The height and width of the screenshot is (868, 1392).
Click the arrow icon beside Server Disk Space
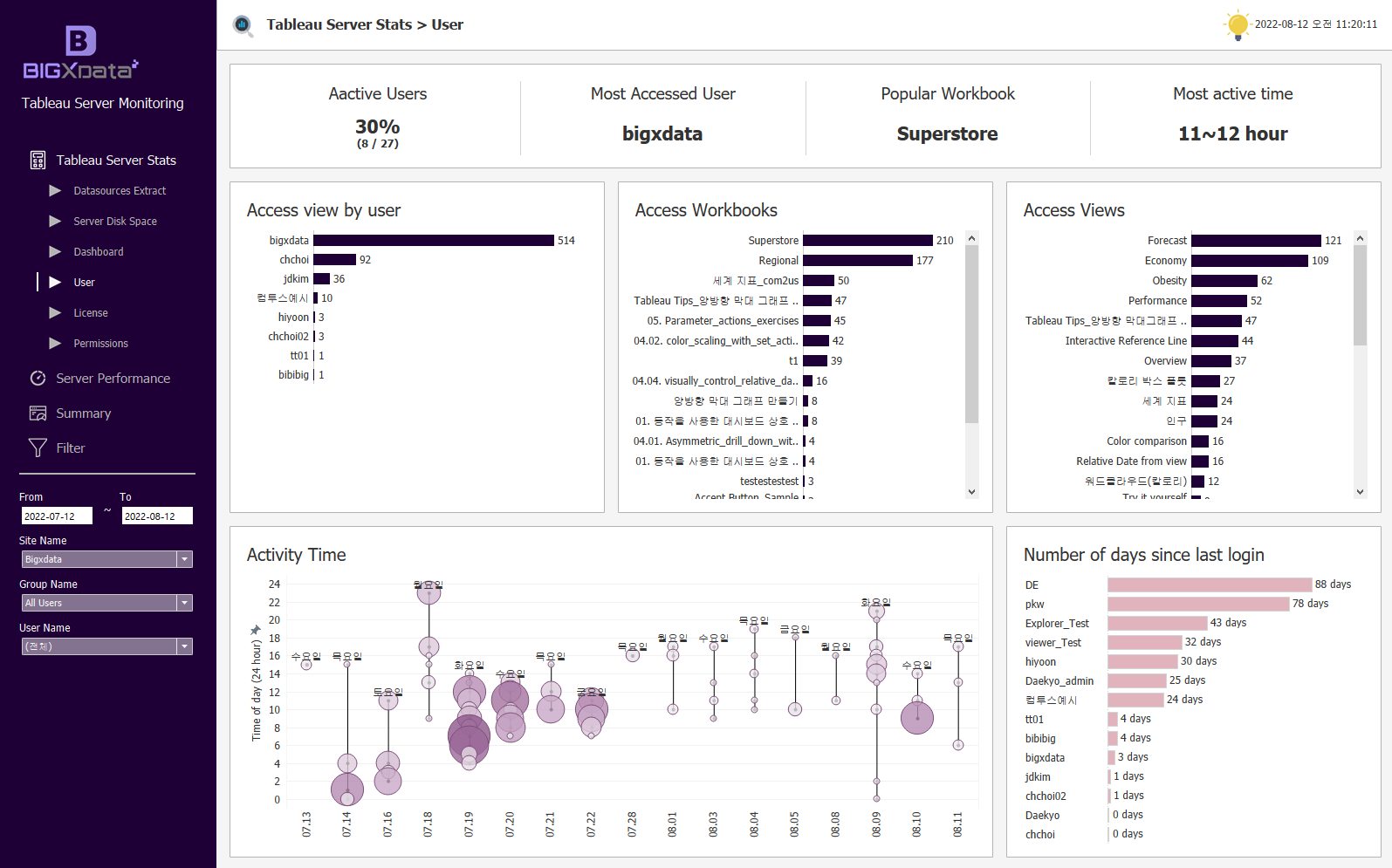tap(55, 221)
